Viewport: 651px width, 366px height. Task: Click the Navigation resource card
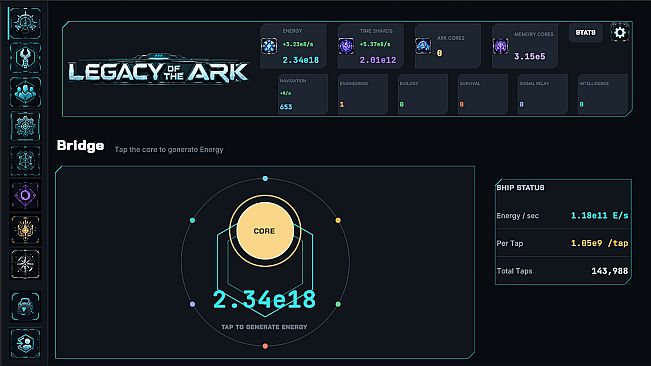point(303,94)
